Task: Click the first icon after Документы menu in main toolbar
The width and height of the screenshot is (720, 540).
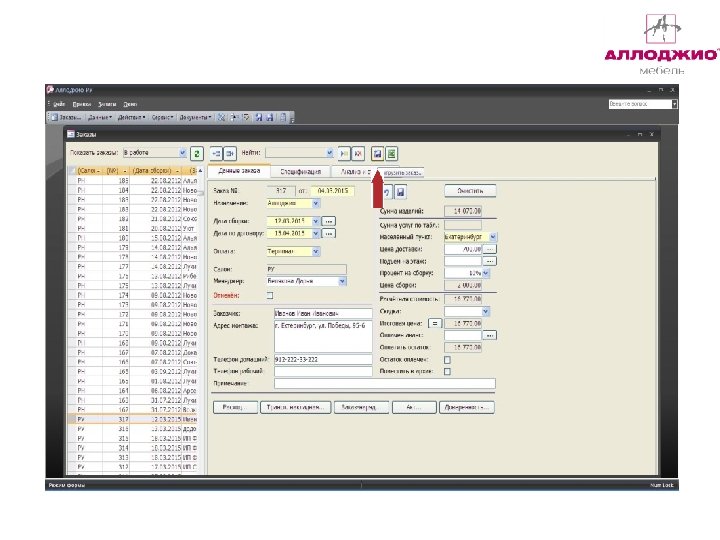Action: tap(221, 118)
